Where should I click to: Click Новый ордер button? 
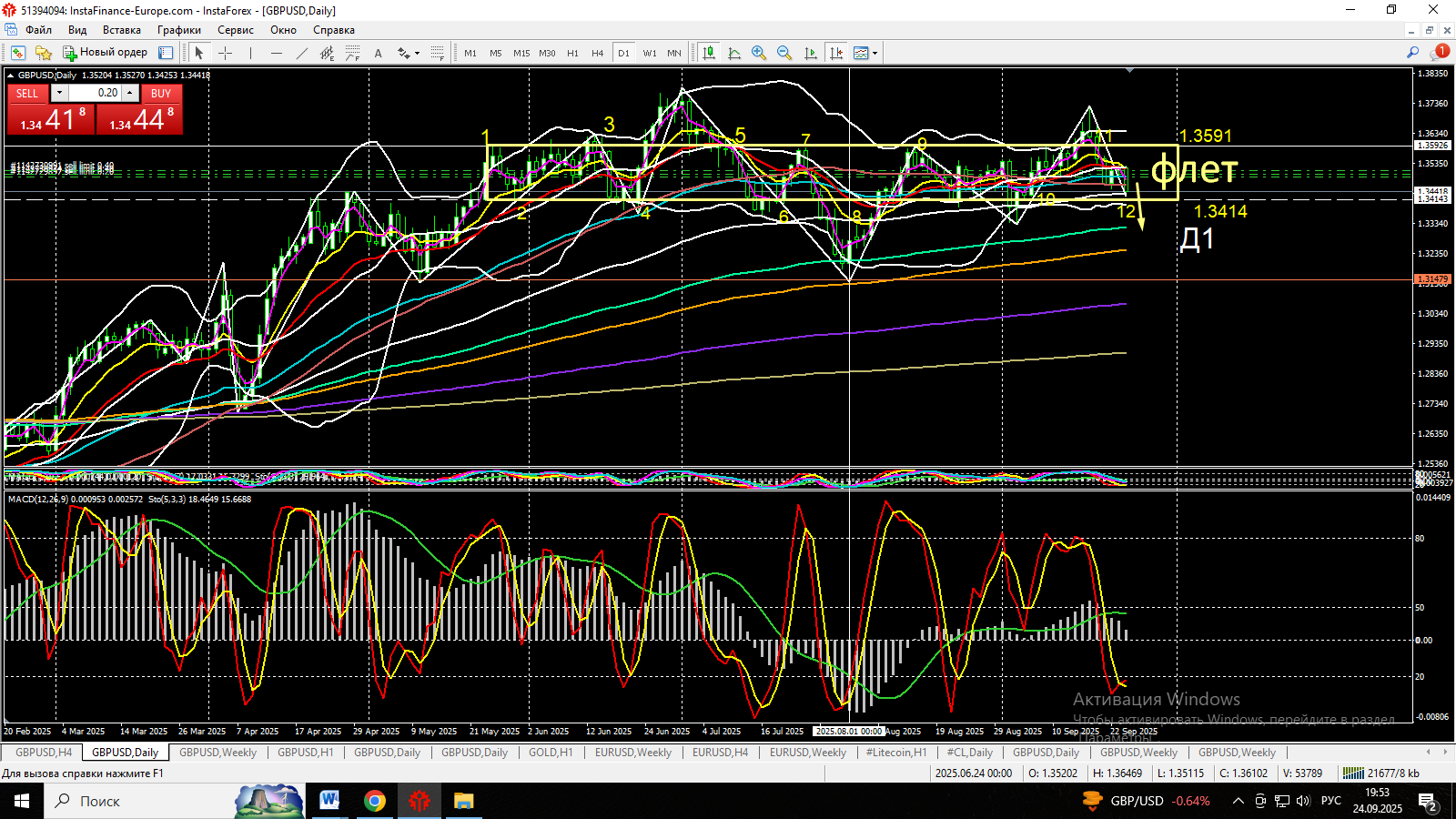pos(105,53)
